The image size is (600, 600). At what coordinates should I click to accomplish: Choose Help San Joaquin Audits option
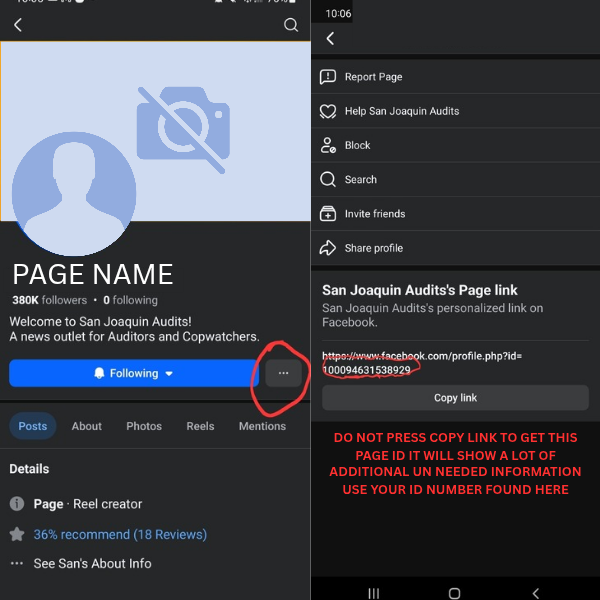(401, 111)
